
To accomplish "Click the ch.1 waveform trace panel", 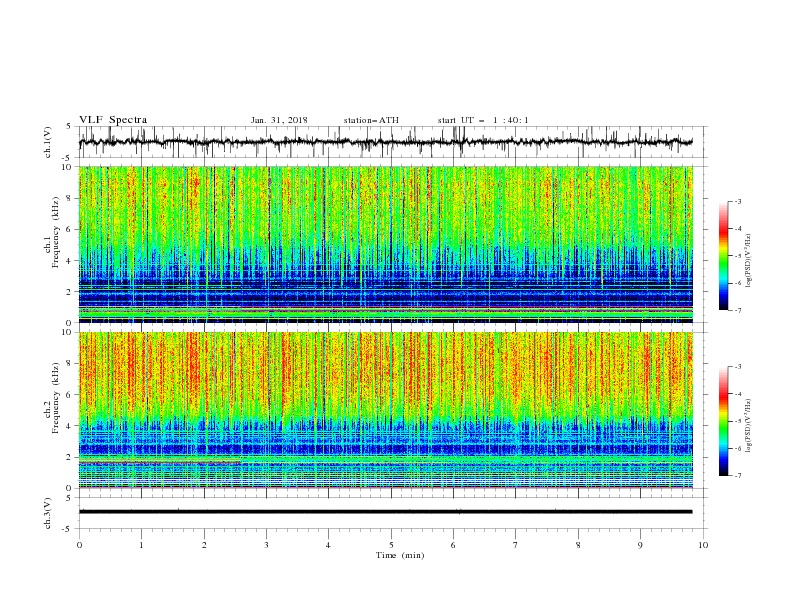I will pos(393,142).
